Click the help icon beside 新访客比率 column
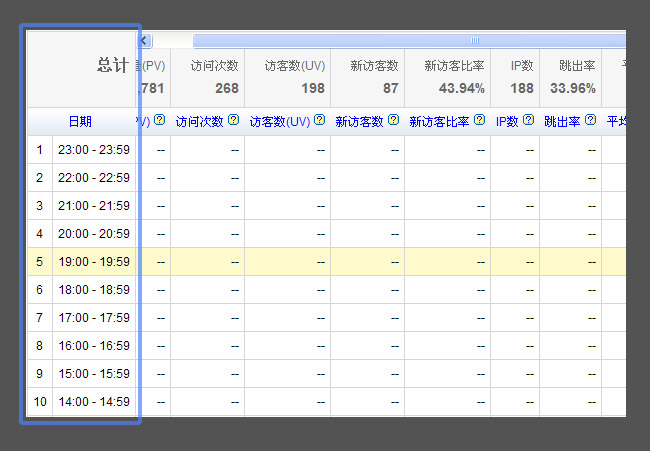 [479, 120]
